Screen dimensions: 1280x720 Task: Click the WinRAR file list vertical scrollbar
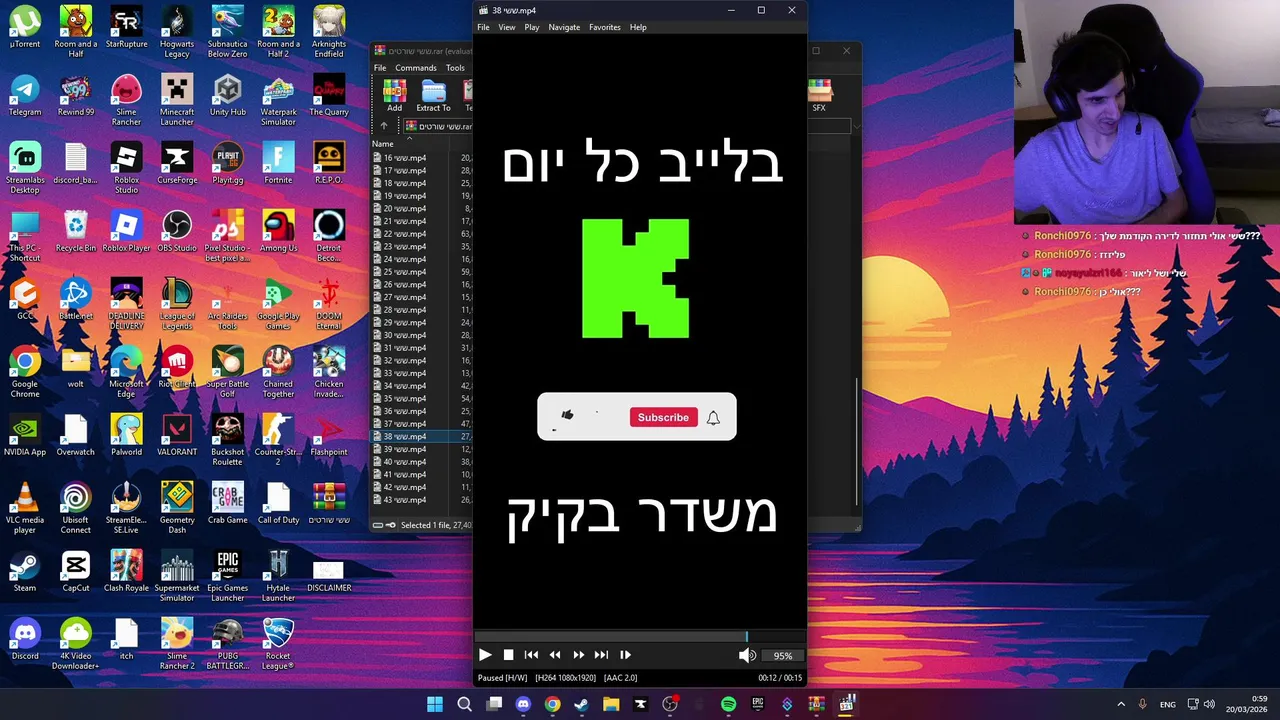(x=856, y=440)
